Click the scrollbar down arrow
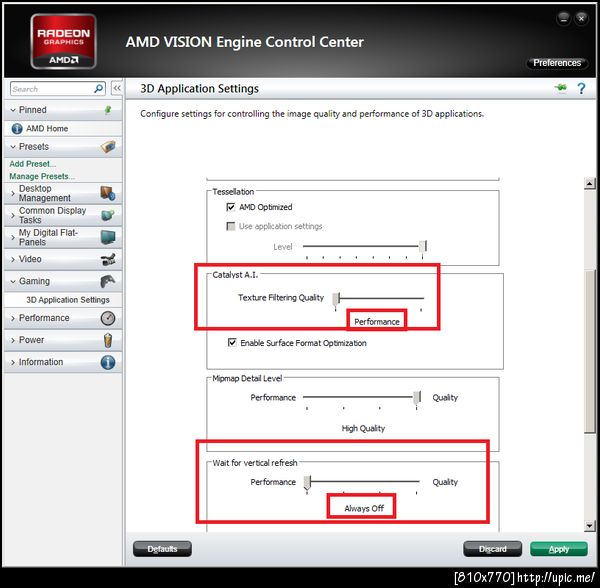The height and width of the screenshot is (588, 600). pos(590,526)
